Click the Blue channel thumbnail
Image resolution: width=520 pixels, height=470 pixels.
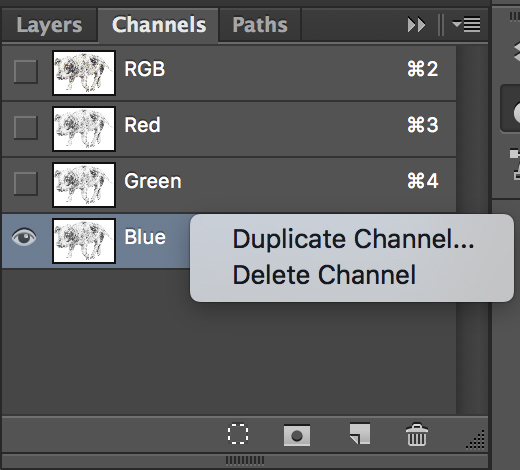(84, 241)
